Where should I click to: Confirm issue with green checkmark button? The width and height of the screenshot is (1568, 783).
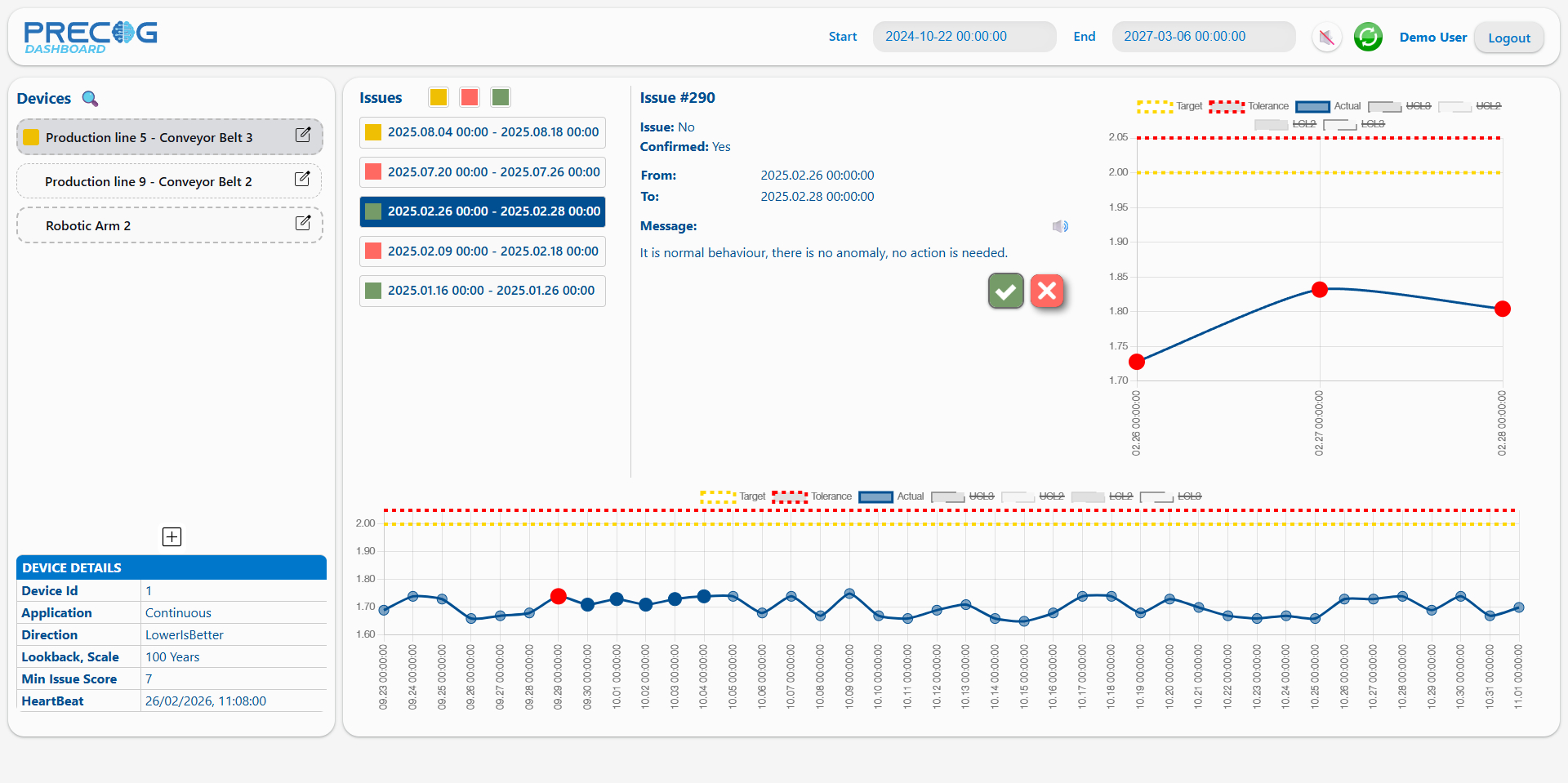click(1005, 291)
